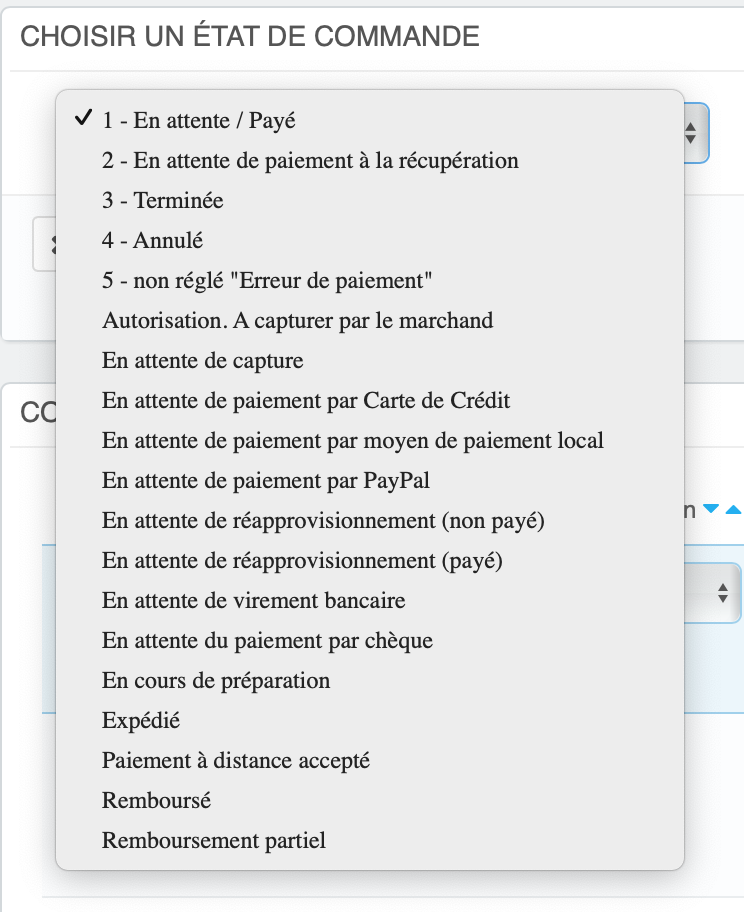
Task: Select 'Remboursement partiel' option
Action: pos(369,840)
